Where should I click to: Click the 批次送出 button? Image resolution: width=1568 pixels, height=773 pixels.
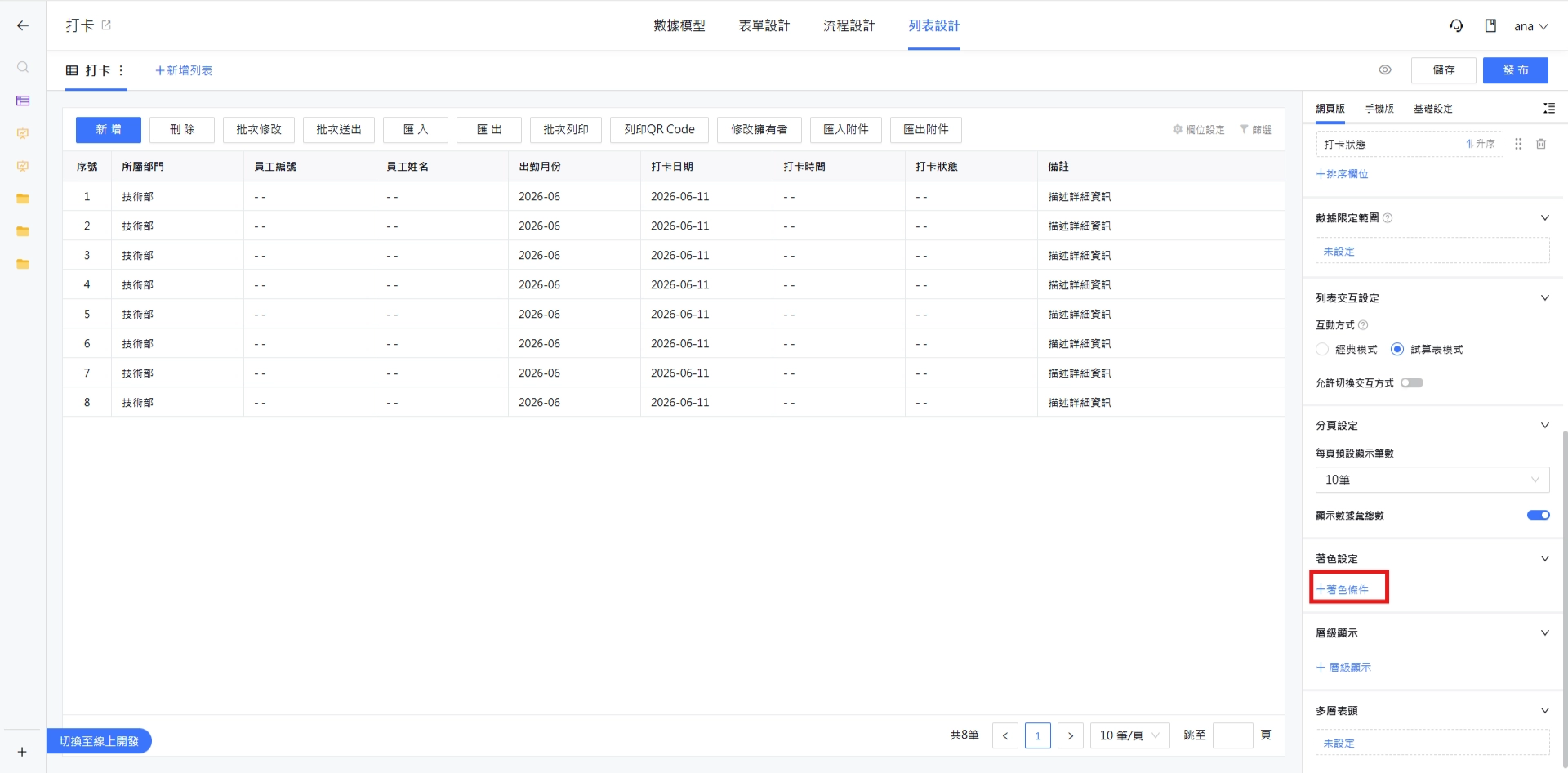coord(339,129)
